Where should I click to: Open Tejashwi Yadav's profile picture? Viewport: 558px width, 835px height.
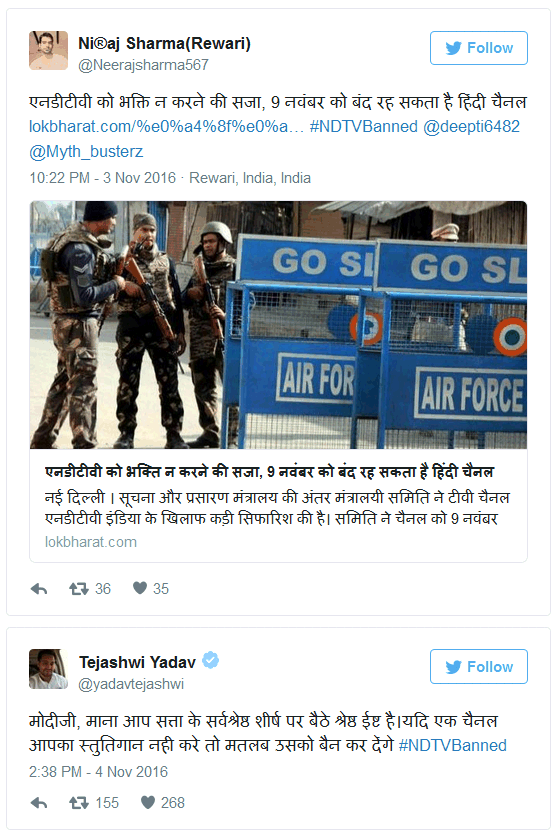[48, 669]
